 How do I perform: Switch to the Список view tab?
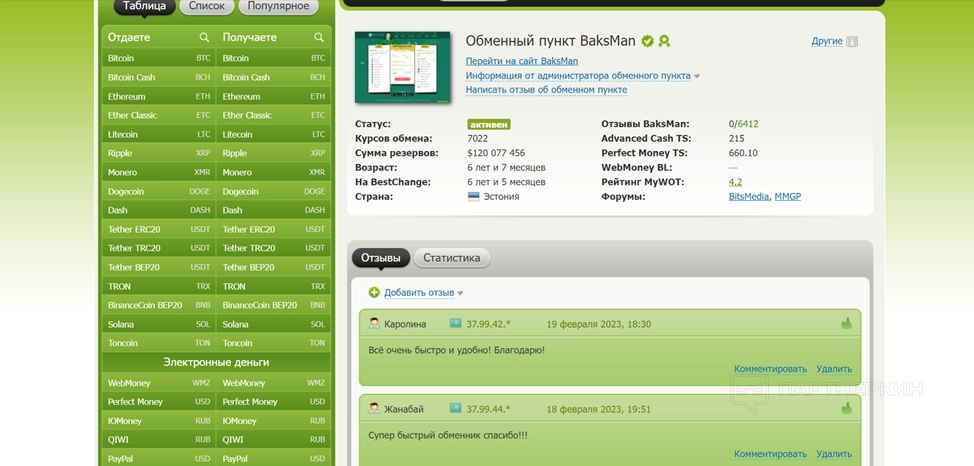coord(207,6)
